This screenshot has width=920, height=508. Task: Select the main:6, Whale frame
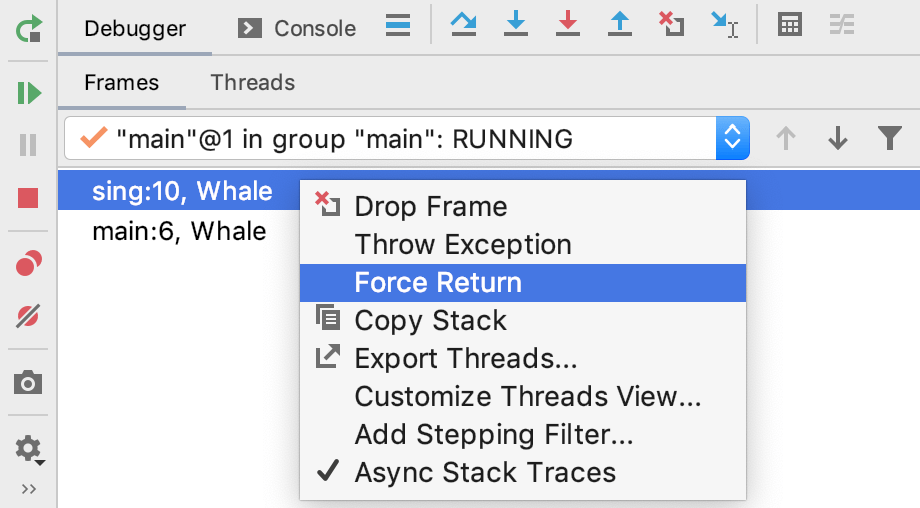coord(179,231)
